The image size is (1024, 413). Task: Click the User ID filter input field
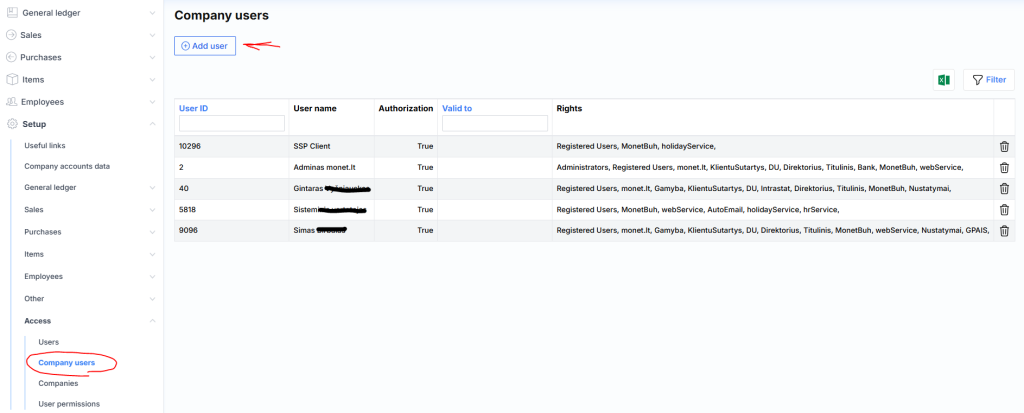(x=231, y=124)
